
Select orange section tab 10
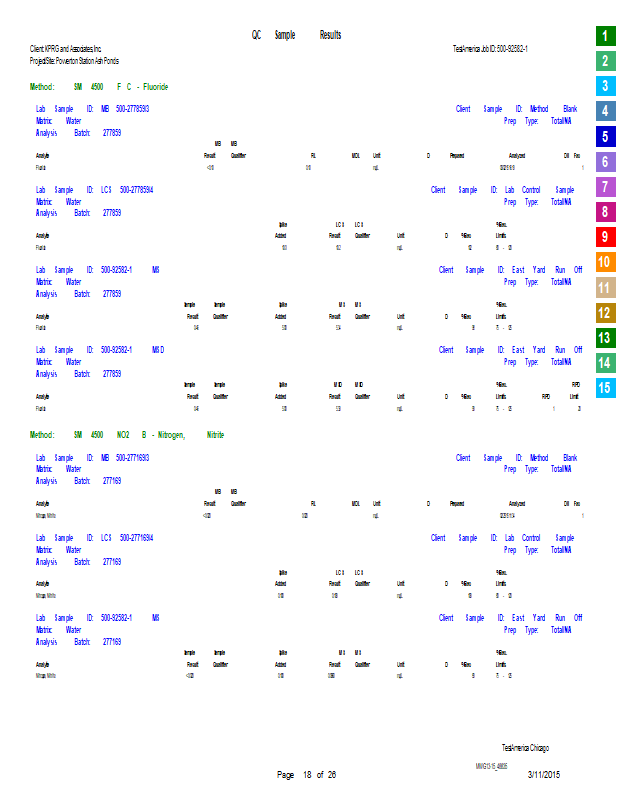coord(605,263)
